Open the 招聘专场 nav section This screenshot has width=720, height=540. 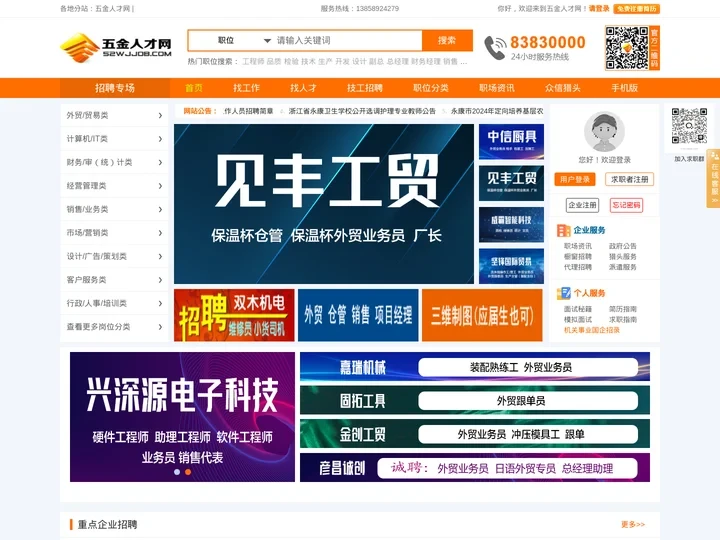pos(115,88)
